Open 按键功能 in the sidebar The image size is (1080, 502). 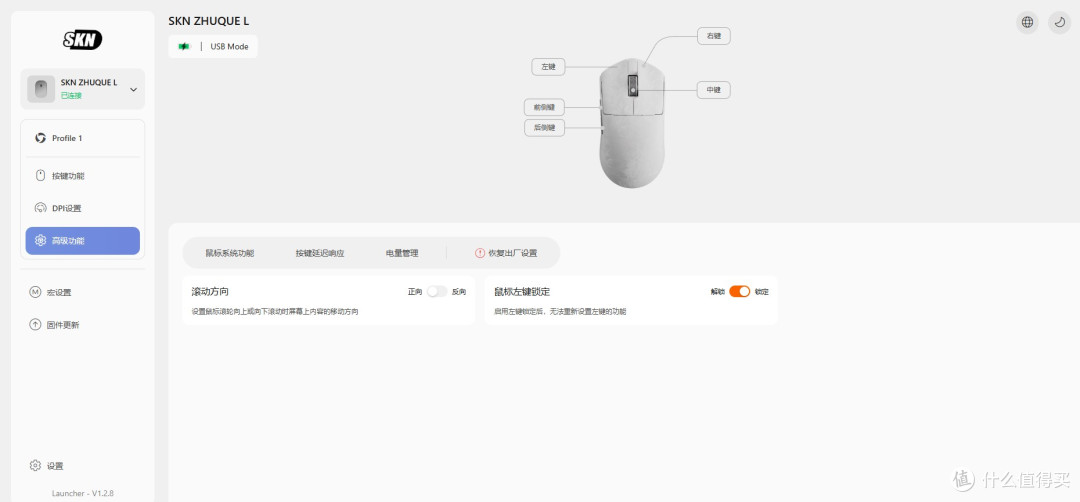tap(83, 176)
